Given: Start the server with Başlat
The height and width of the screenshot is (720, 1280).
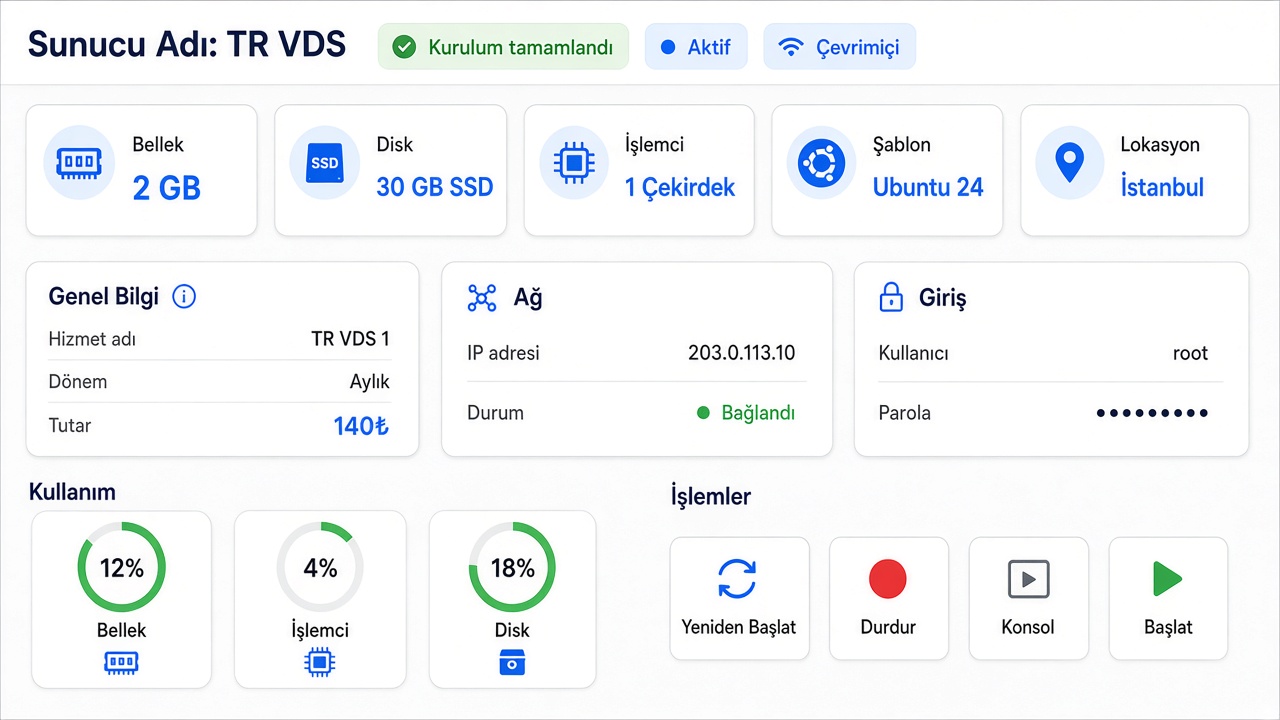Looking at the screenshot, I should pyautogui.click(x=1168, y=598).
